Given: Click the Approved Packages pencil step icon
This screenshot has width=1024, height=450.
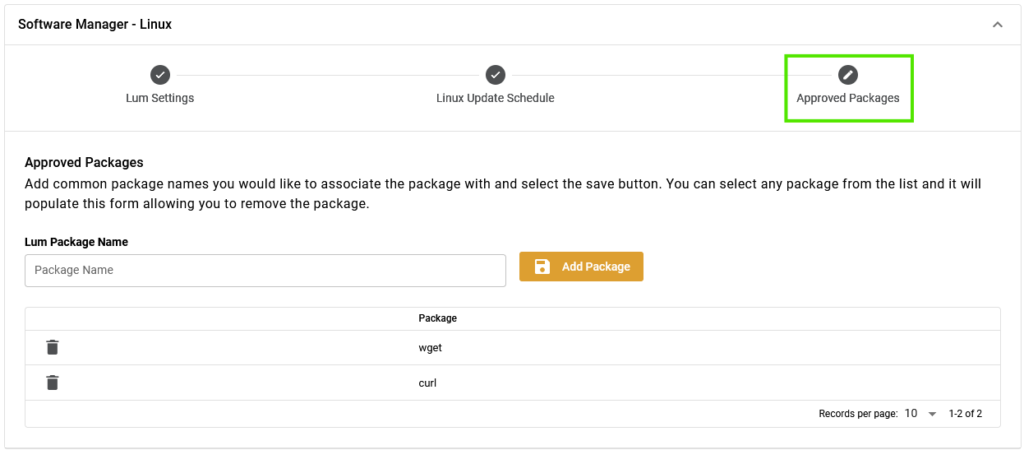Looking at the screenshot, I should pos(848,75).
